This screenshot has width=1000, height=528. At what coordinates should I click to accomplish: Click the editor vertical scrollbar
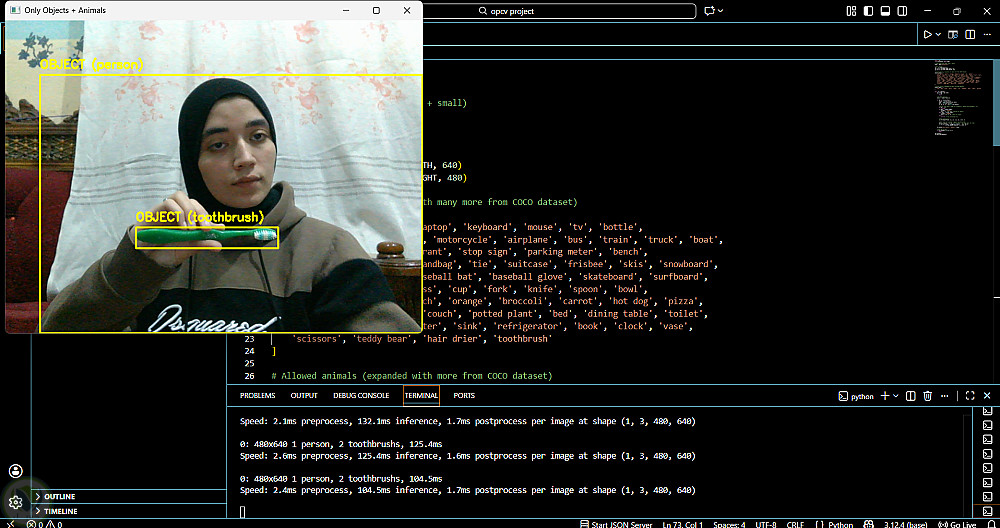996,102
